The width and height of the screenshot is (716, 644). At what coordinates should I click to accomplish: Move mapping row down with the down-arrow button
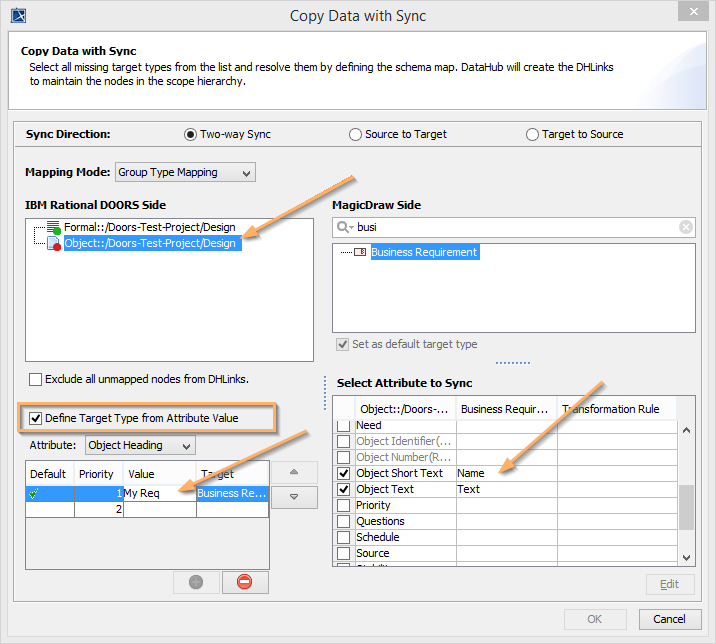click(x=294, y=497)
